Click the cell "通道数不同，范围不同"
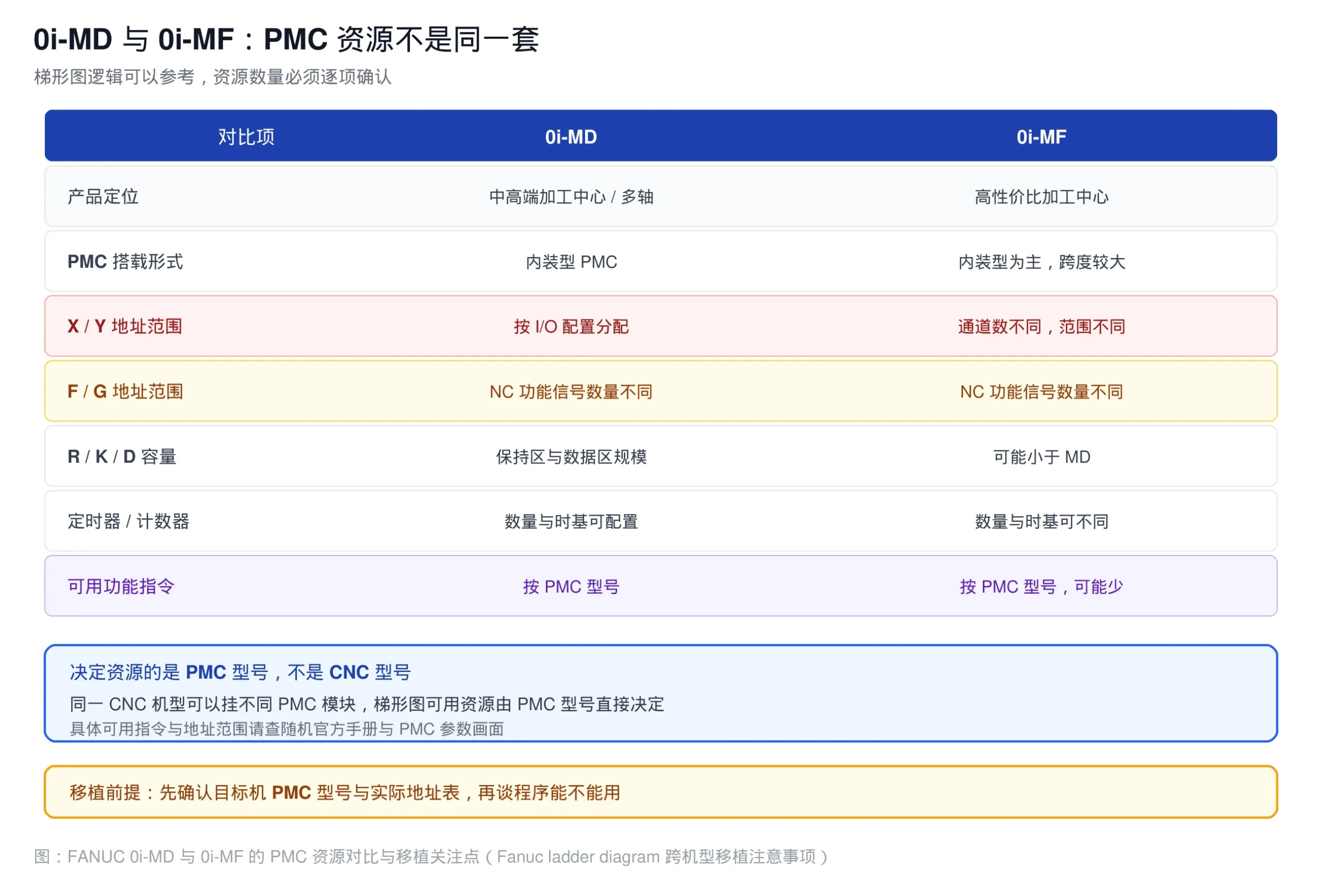Viewport: 1322px width, 896px height. (1042, 327)
